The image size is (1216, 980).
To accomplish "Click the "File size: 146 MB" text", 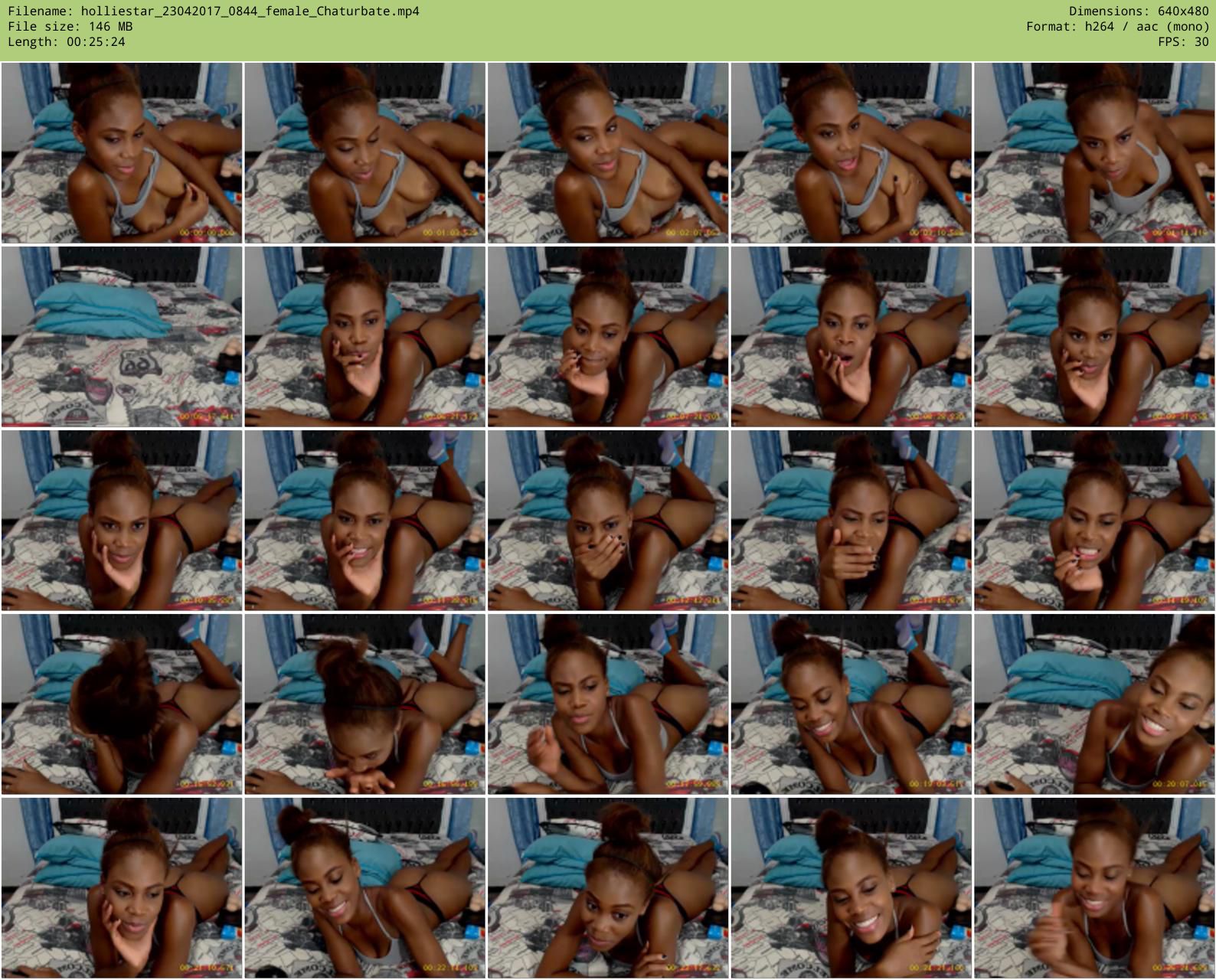I will coord(70,27).
